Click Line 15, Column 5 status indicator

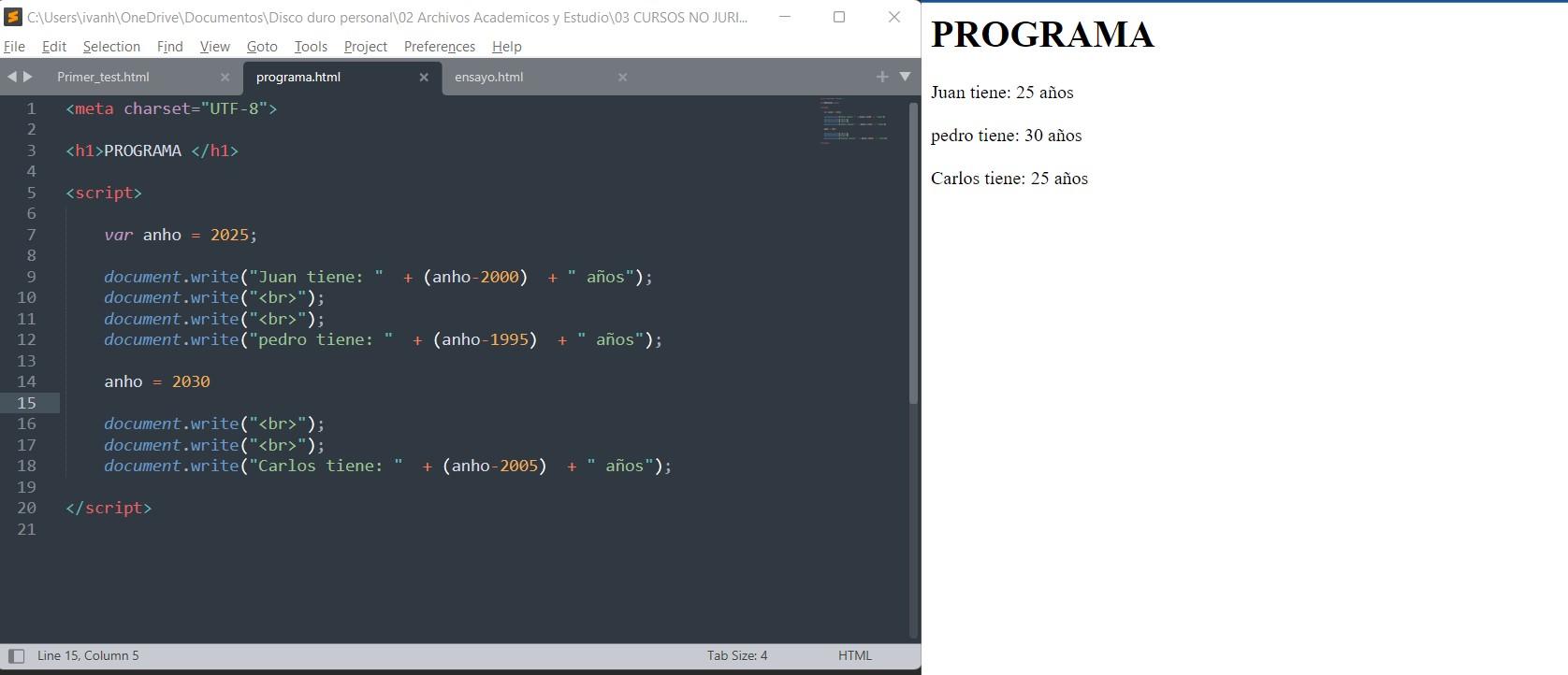click(88, 656)
